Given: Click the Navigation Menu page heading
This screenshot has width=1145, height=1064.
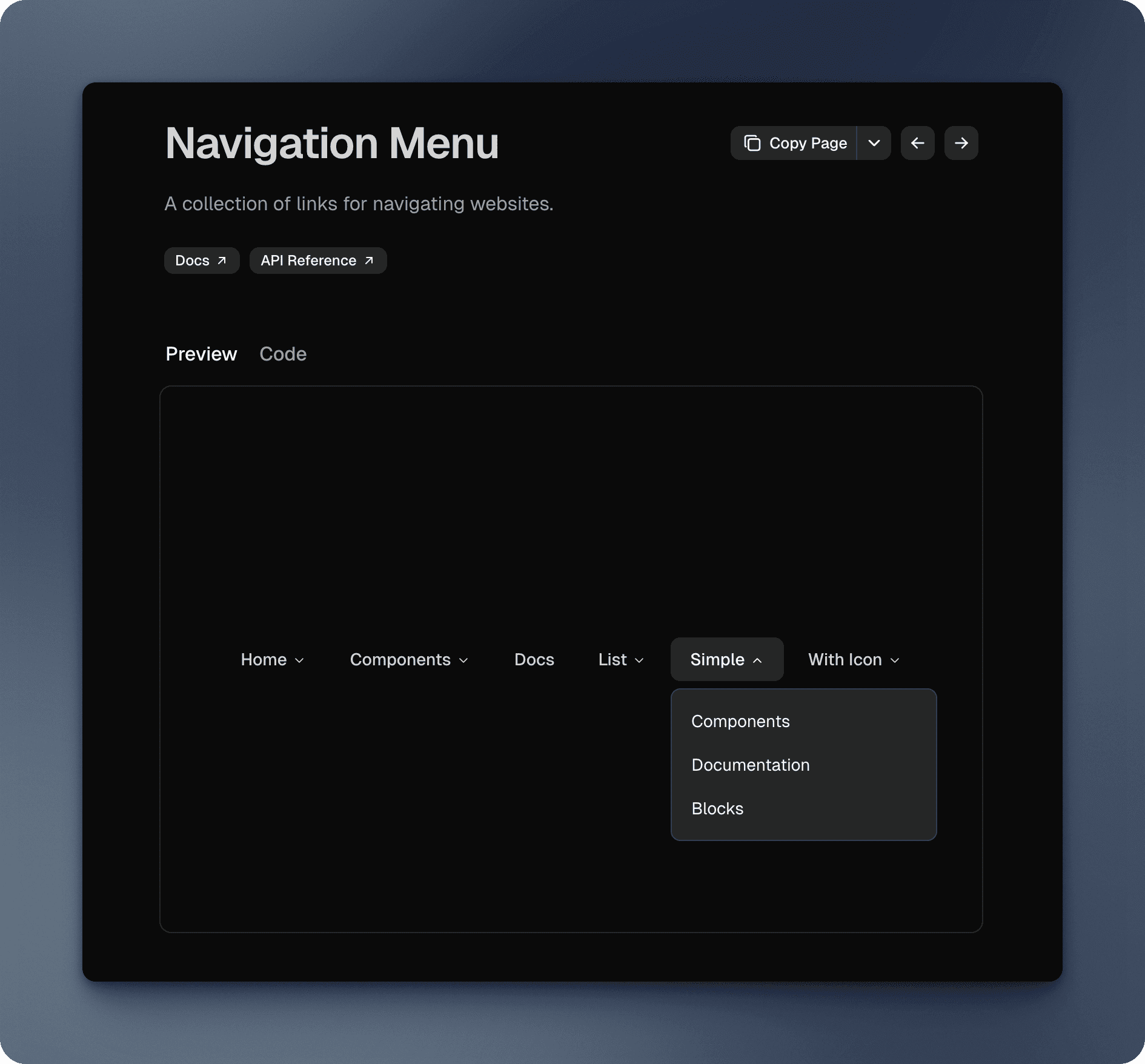Looking at the screenshot, I should coord(332,144).
